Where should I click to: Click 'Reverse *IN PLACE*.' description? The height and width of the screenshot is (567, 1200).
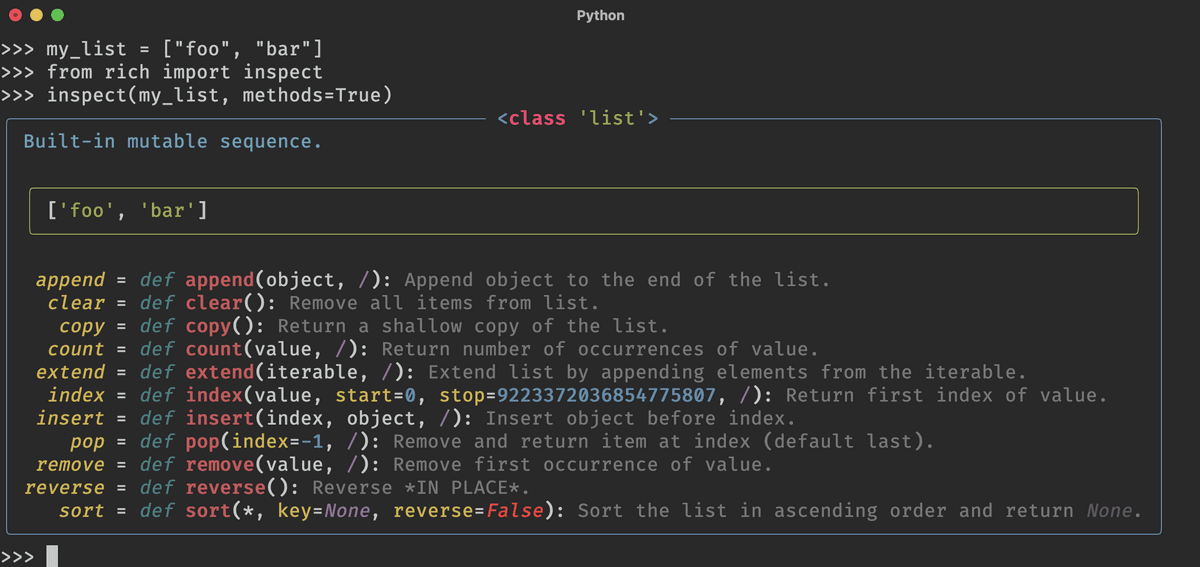click(421, 487)
